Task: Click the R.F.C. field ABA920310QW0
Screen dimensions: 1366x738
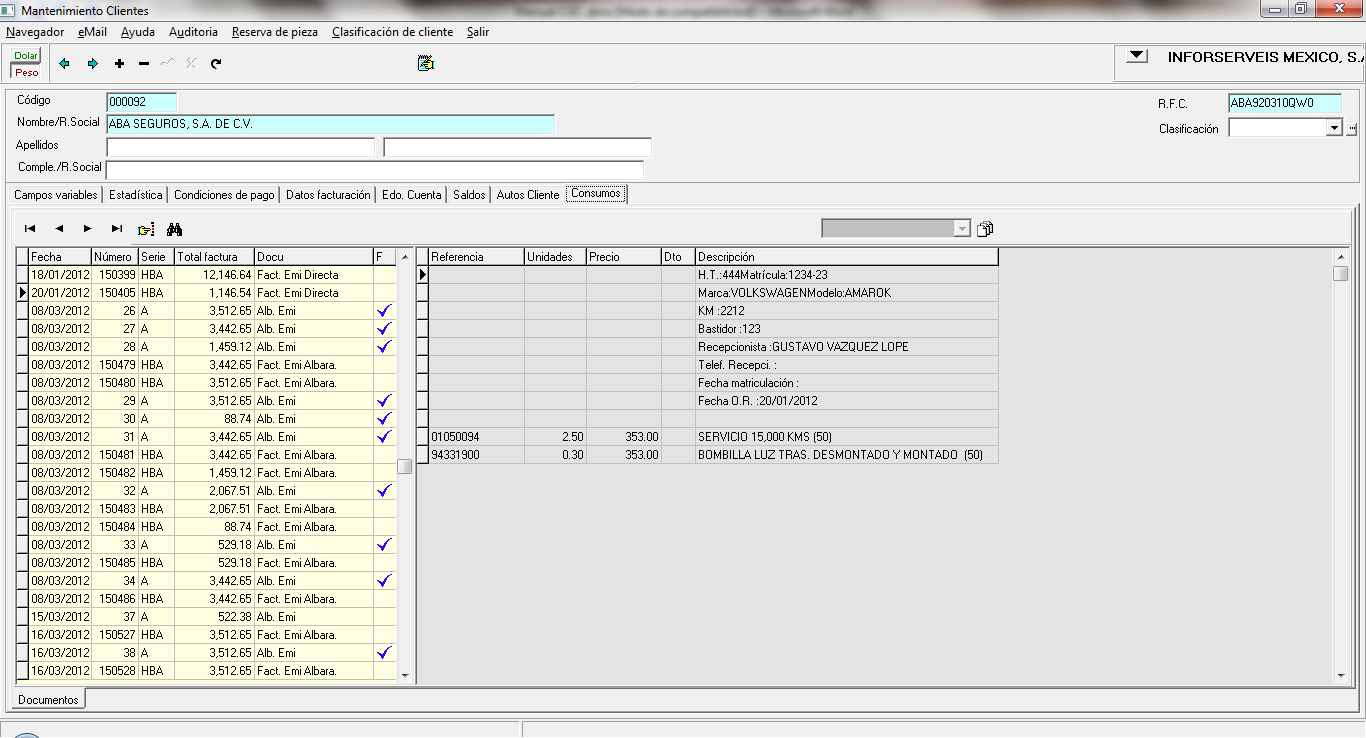Action: tap(1284, 103)
